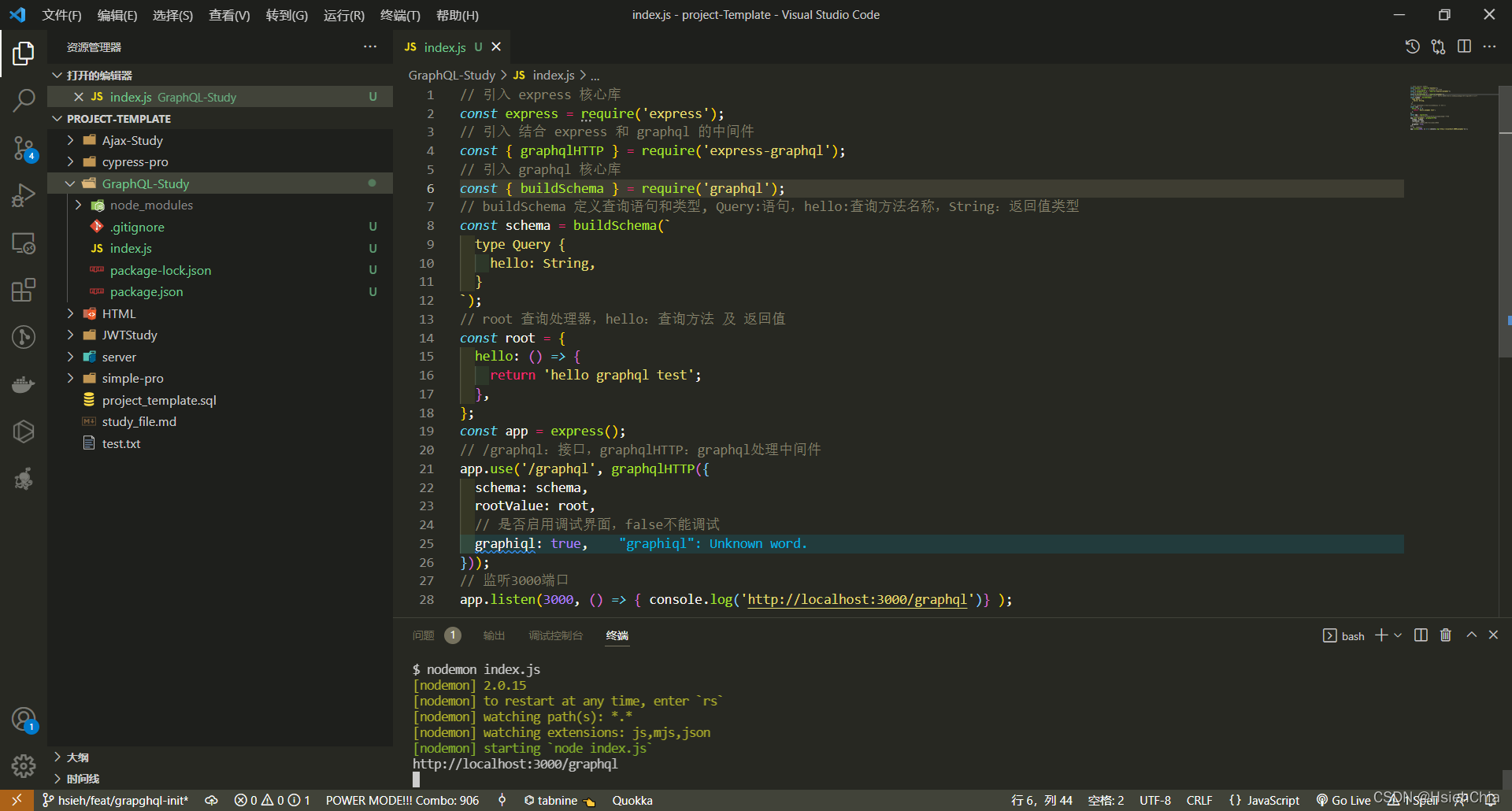Open the Explorer view in activity bar
Image resolution: width=1512 pixels, height=811 pixels.
click(x=24, y=54)
